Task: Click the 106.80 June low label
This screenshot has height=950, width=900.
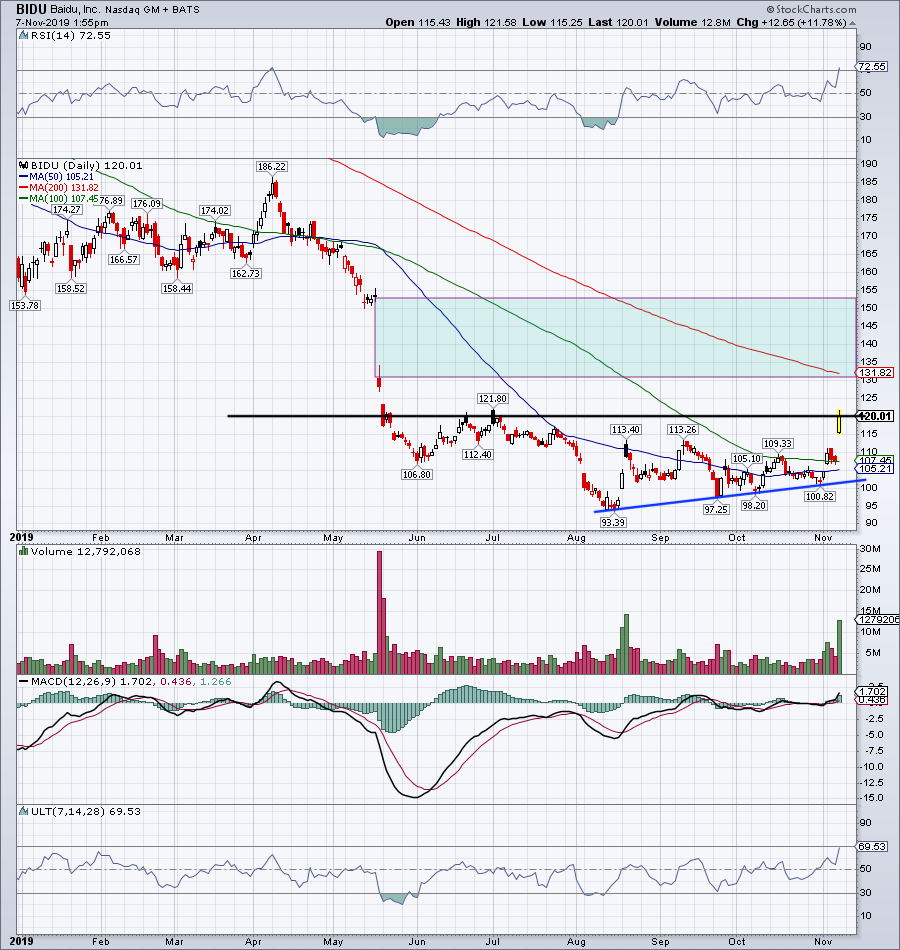Action: pyautogui.click(x=417, y=474)
